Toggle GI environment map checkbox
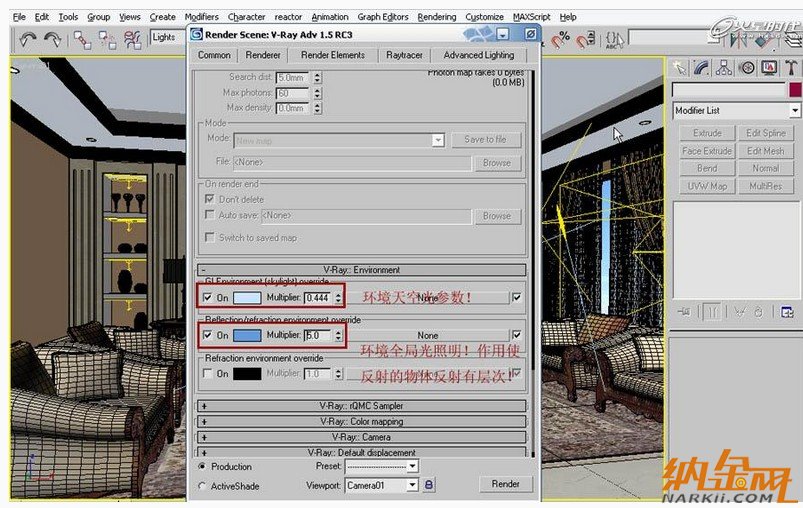803x508 pixels. 517,297
